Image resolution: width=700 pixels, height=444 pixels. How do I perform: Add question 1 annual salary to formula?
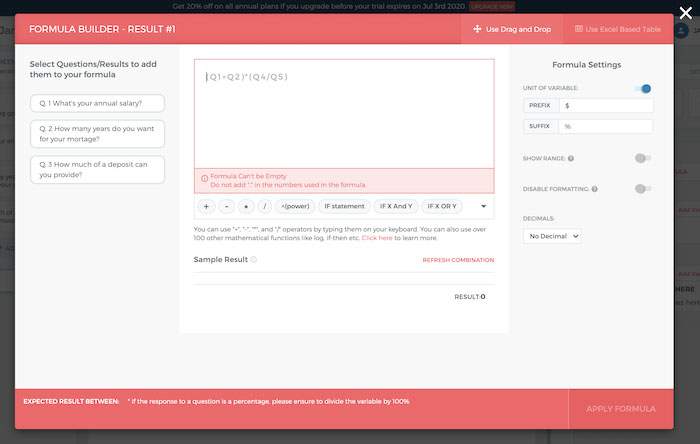97,103
